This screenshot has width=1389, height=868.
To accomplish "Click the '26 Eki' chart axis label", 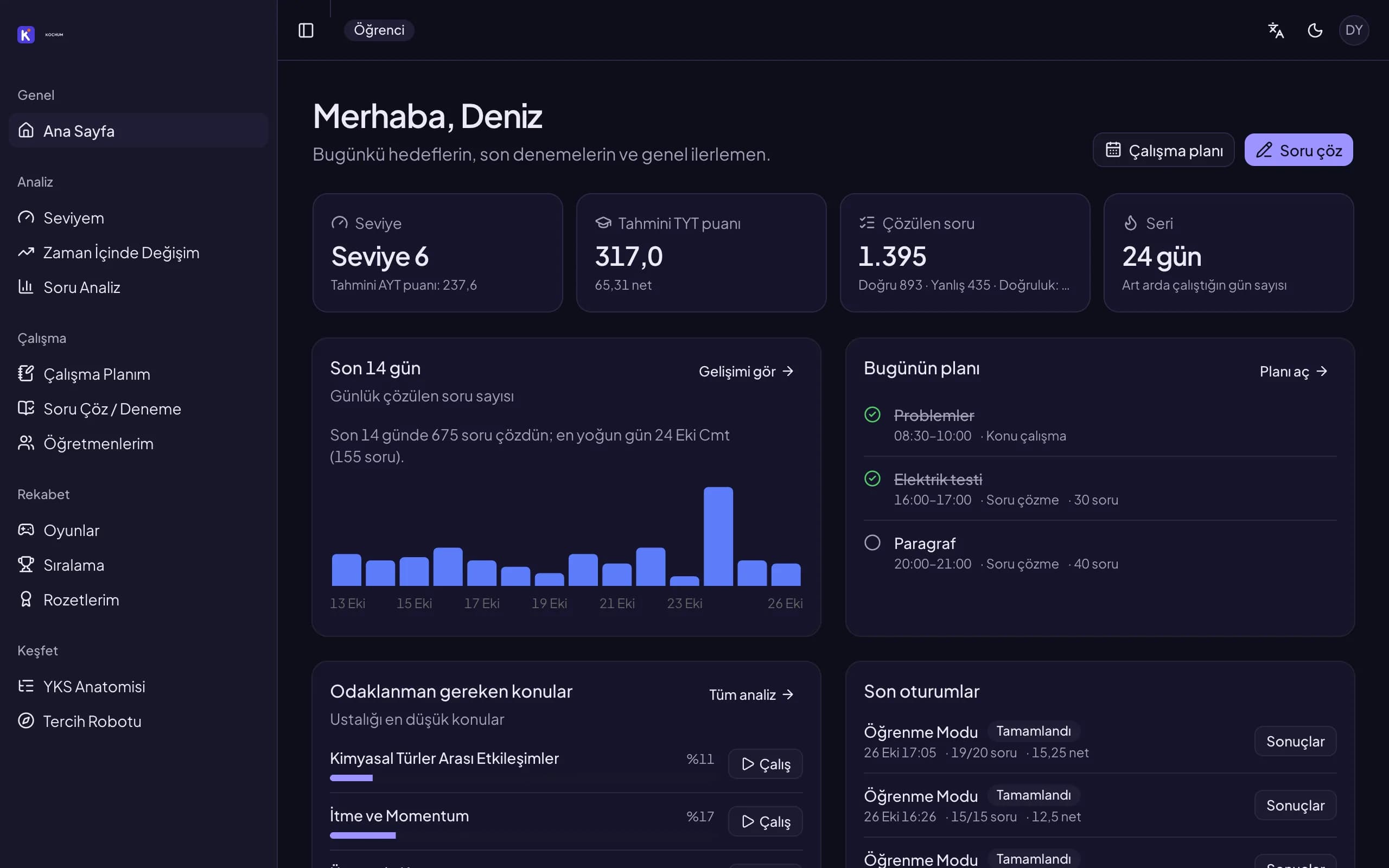I will click(785, 603).
